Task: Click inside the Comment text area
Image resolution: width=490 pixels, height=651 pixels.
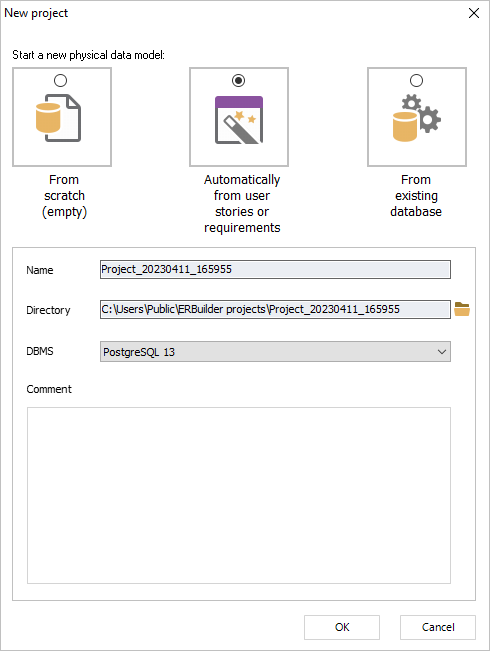Action: 239,495
